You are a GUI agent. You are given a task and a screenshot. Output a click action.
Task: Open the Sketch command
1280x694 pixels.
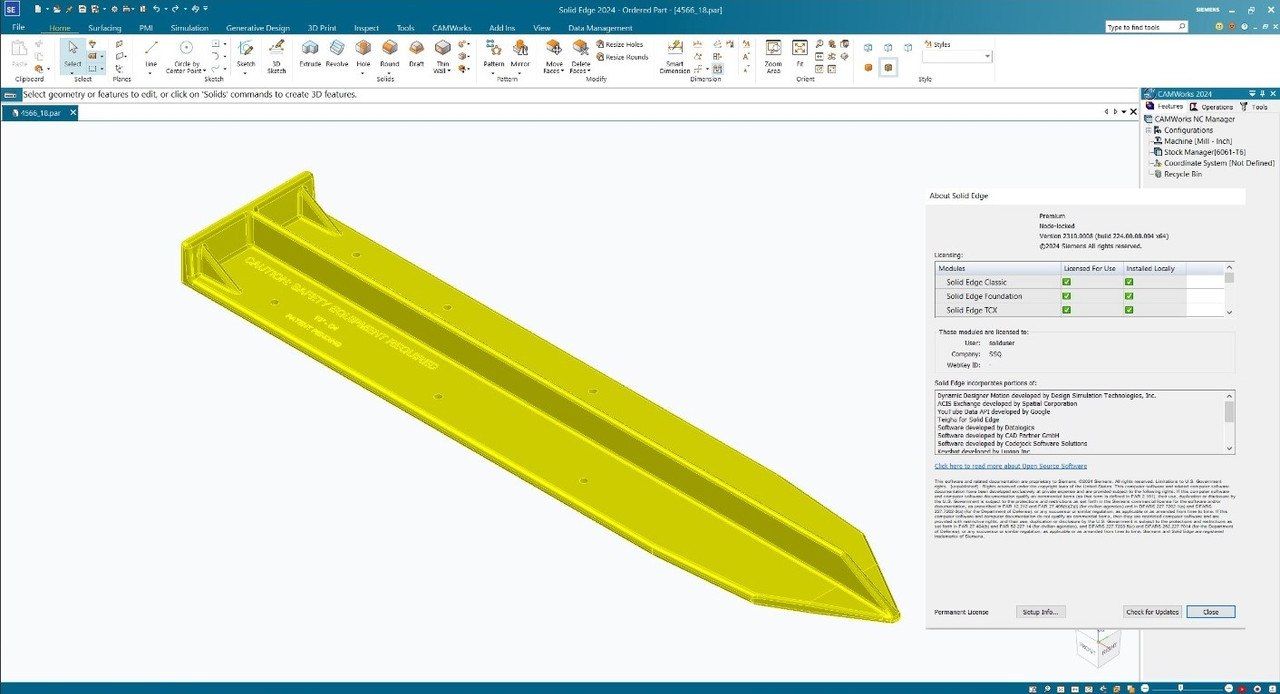click(x=246, y=56)
